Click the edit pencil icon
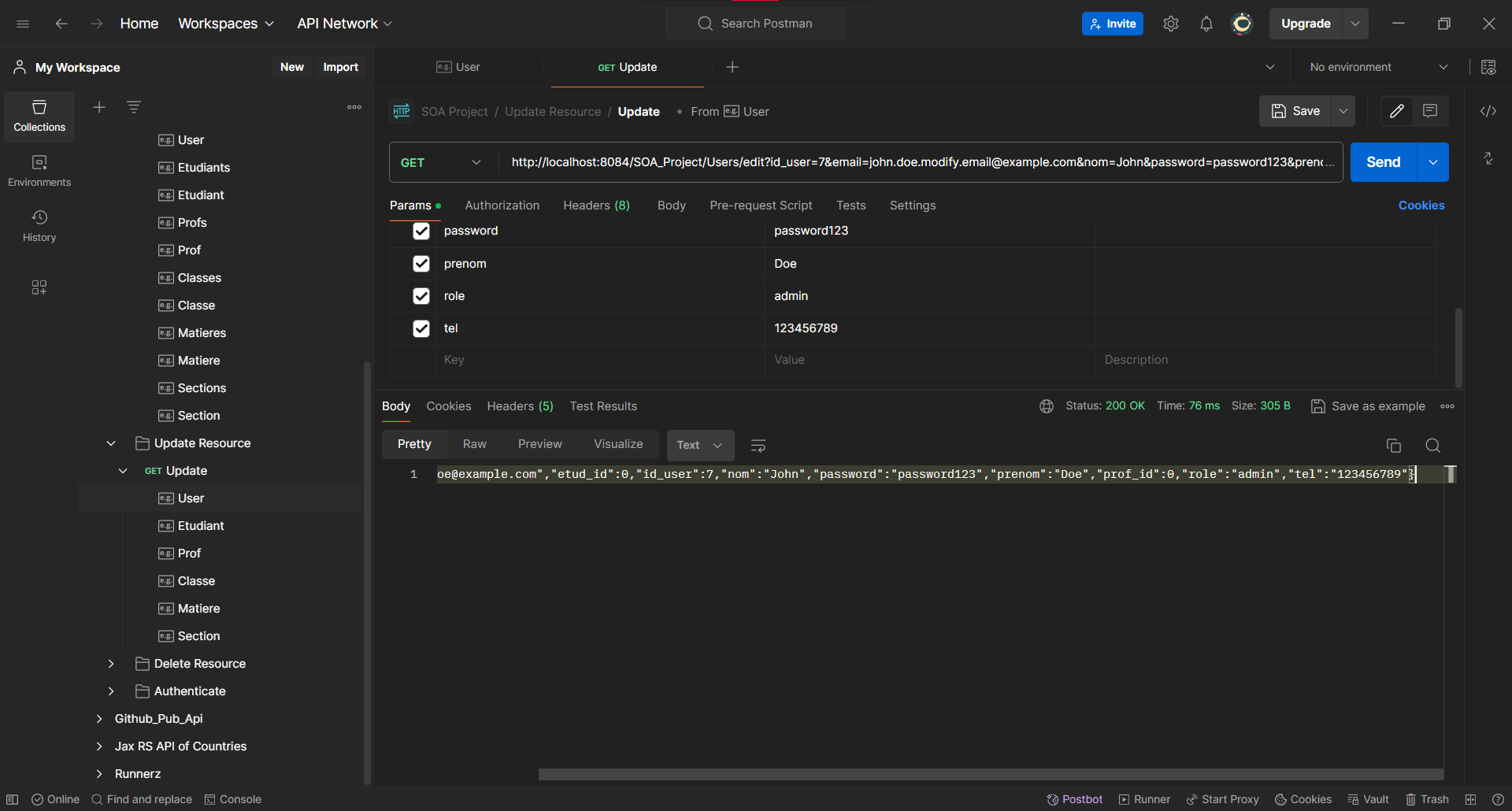Screen dimensions: 1512x811 pyautogui.click(x=1397, y=111)
